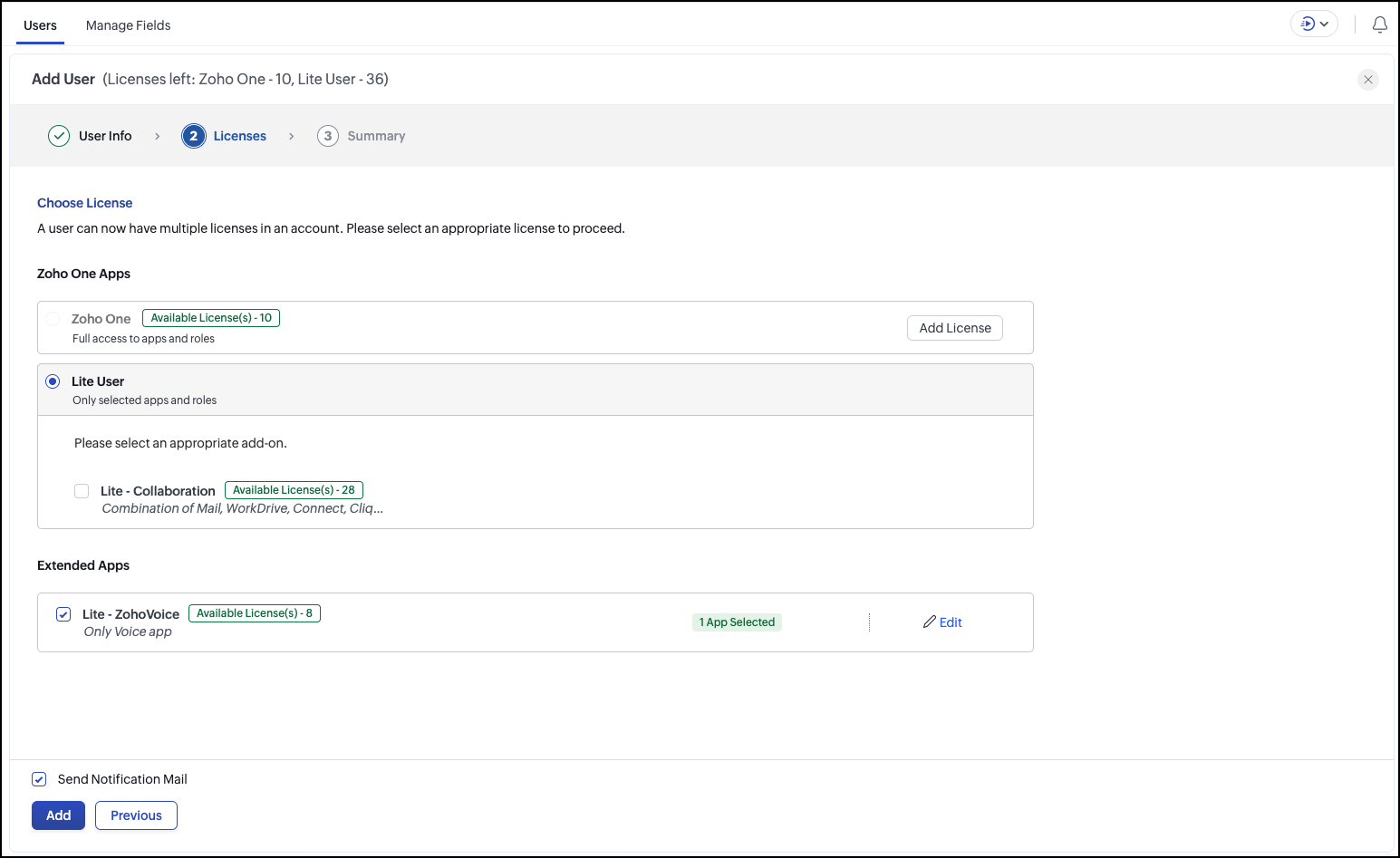Click the step 3 Summary circle icon
The height and width of the screenshot is (858, 1400).
point(328,136)
